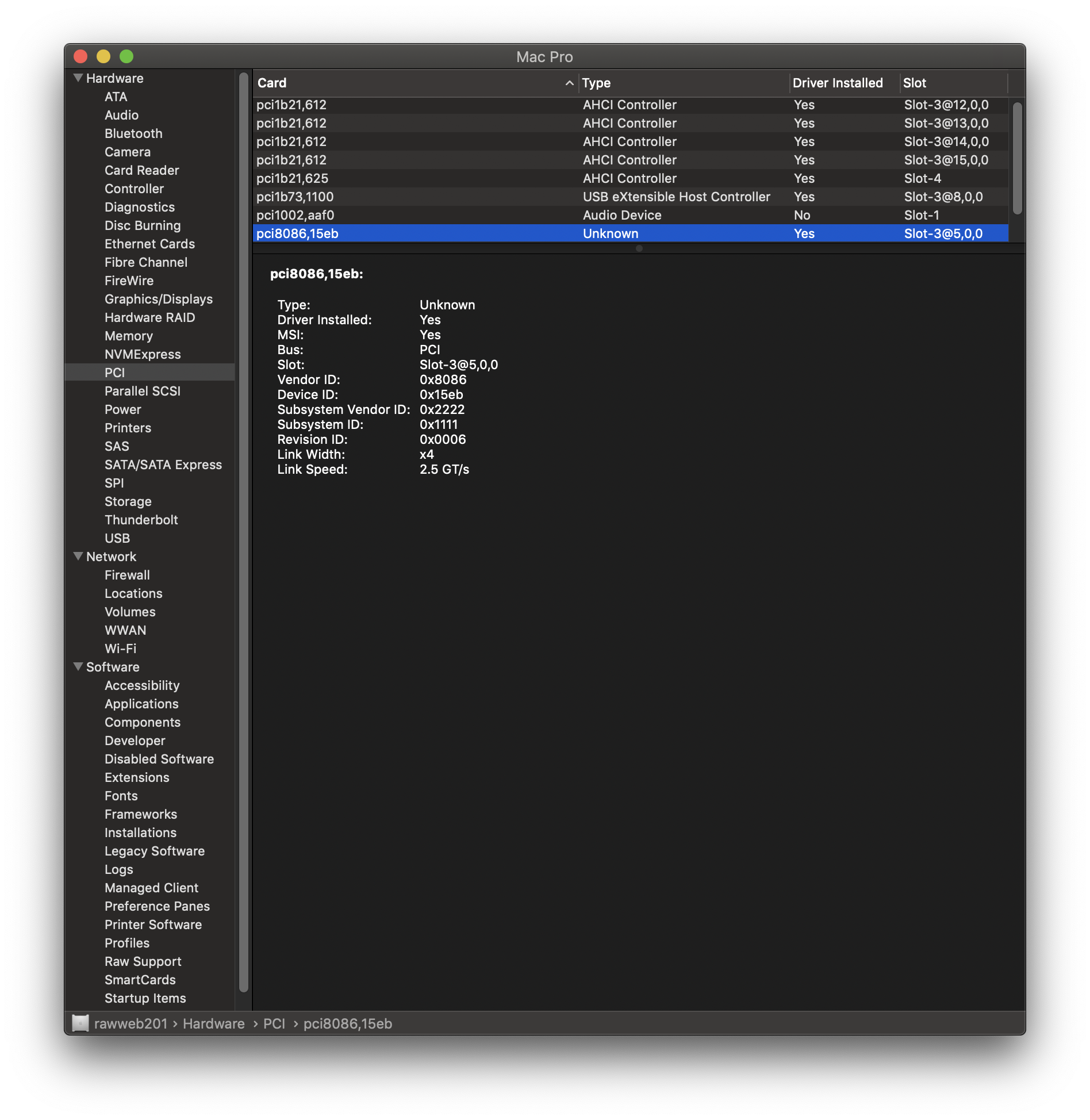Image resolution: width=1090 pixels, height=1120 pixels.
Task: Select the highlighted pci8086,15eb row
Action: 631,233
